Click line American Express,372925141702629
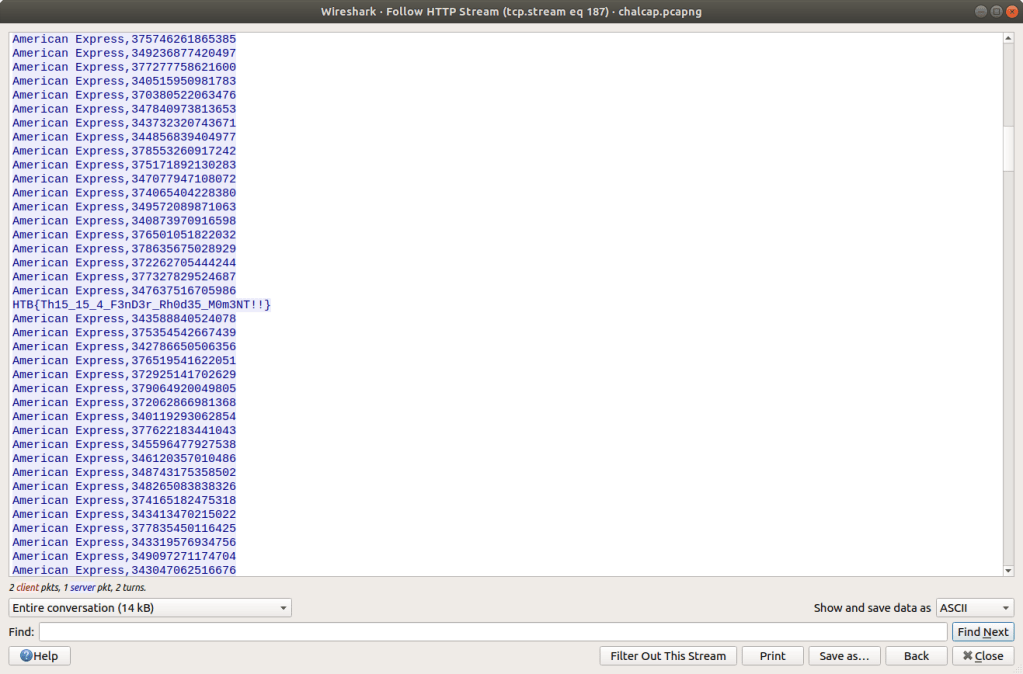1023x674 pixels. [x=124, y=375]
